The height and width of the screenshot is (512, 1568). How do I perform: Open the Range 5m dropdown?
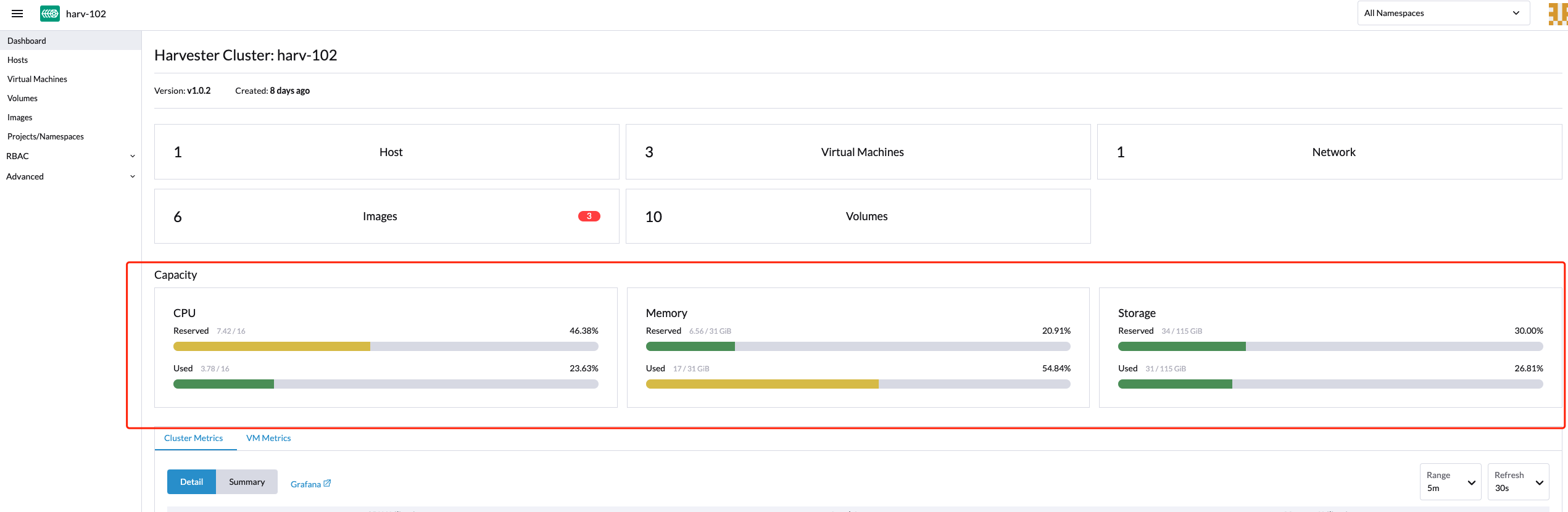point(1450,482)
